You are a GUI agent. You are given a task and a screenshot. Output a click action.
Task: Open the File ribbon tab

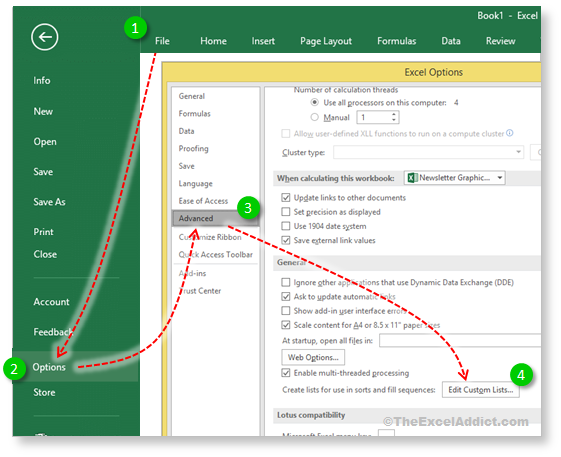pyautogui.click(x=162, y=41)
